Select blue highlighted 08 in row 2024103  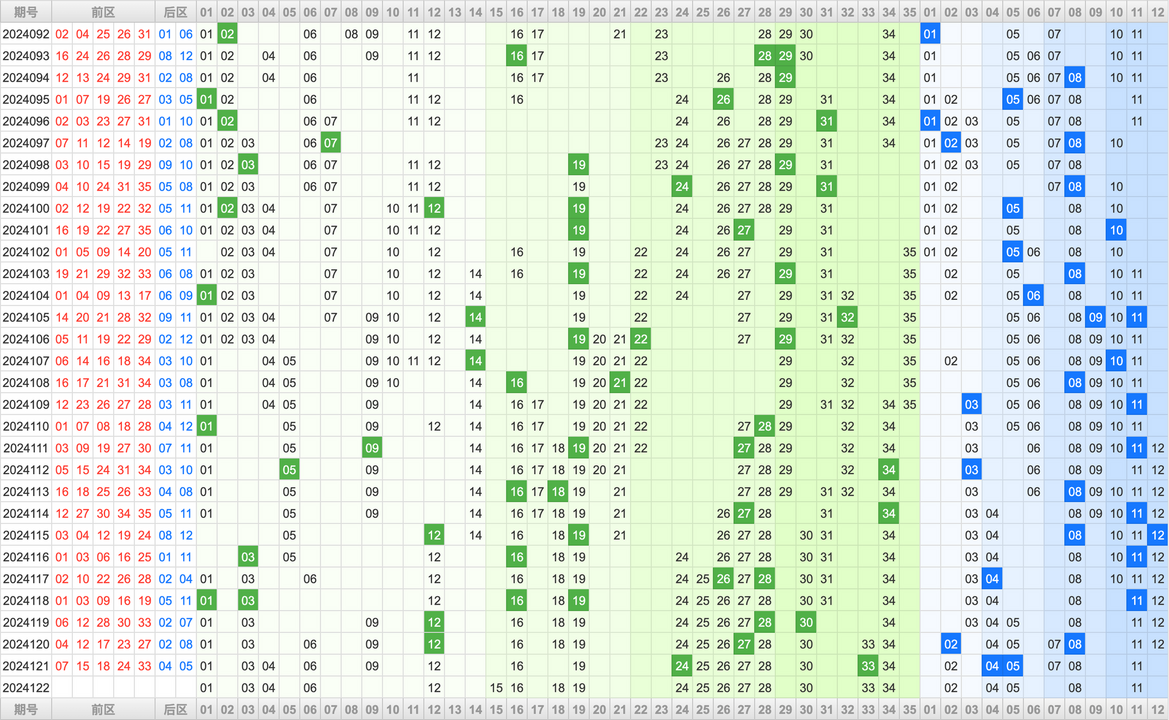[1074, 274]
